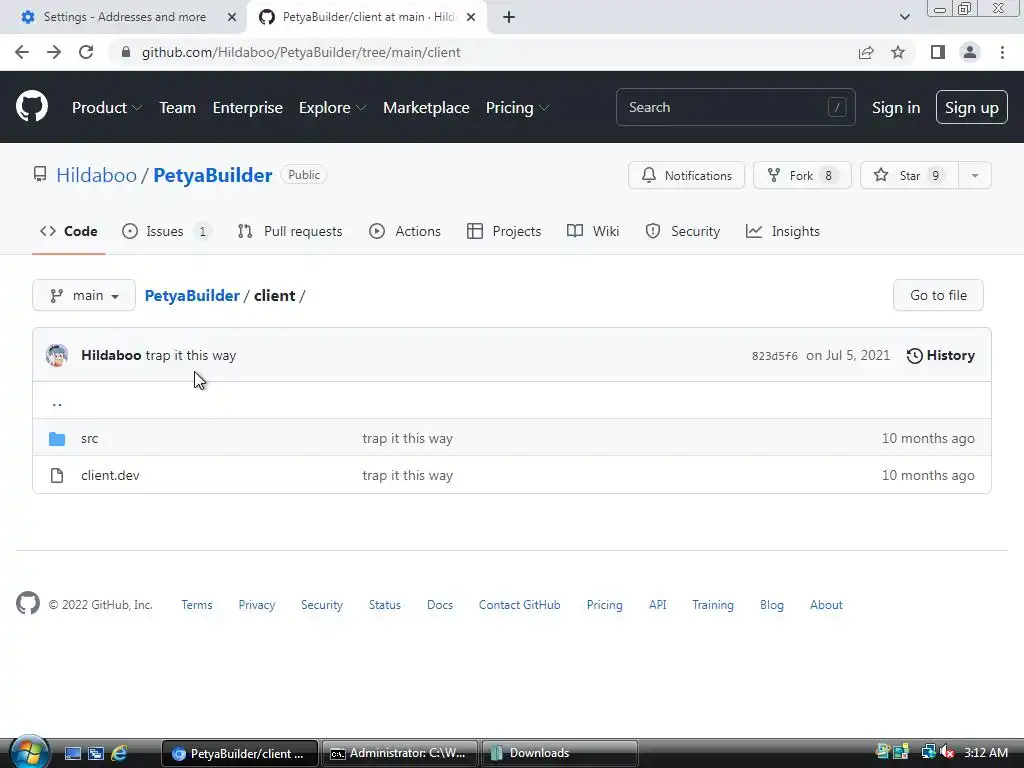Open the star lists dropdown arrow
The width and height of the screenshot is (1024, 768).
click(975, 175)
